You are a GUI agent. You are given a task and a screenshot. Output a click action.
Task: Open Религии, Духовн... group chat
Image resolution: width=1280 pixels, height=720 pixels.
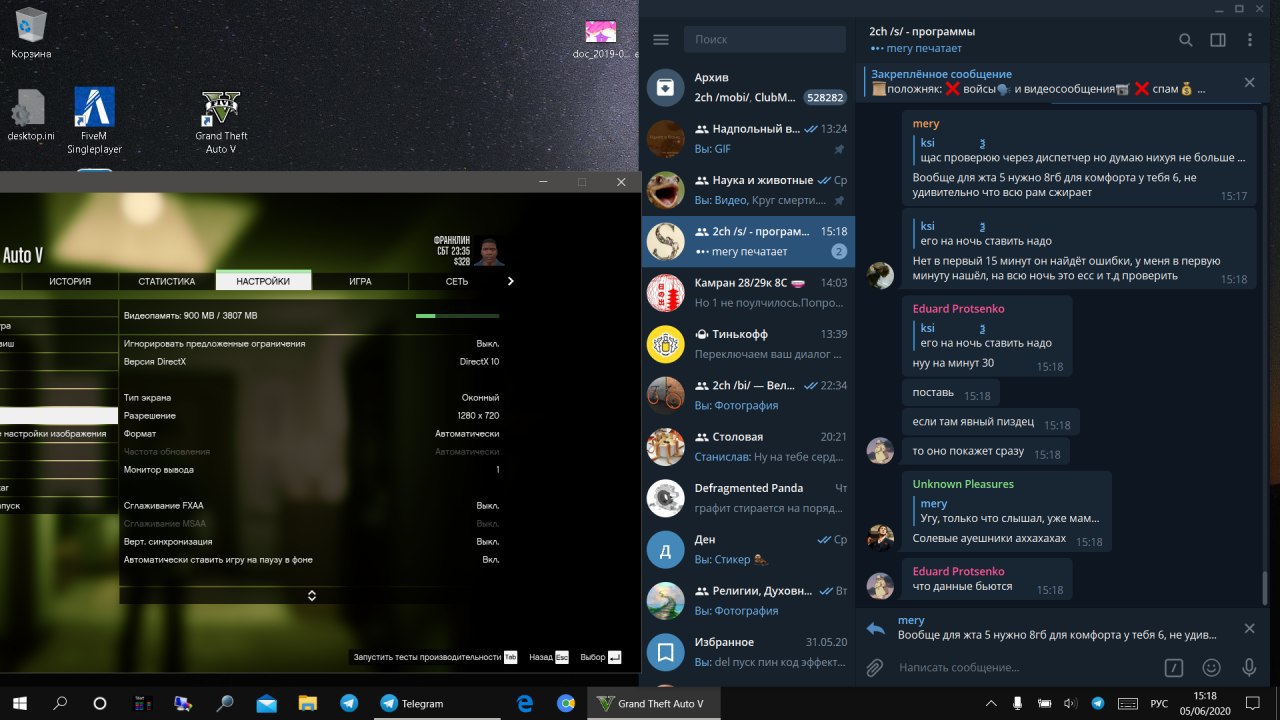748,600
